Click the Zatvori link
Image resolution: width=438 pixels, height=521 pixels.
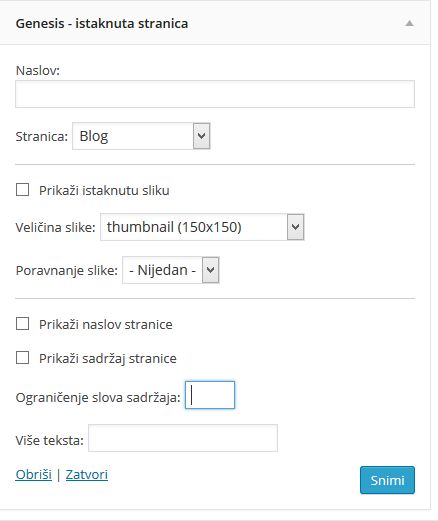(x=87, y=474)
